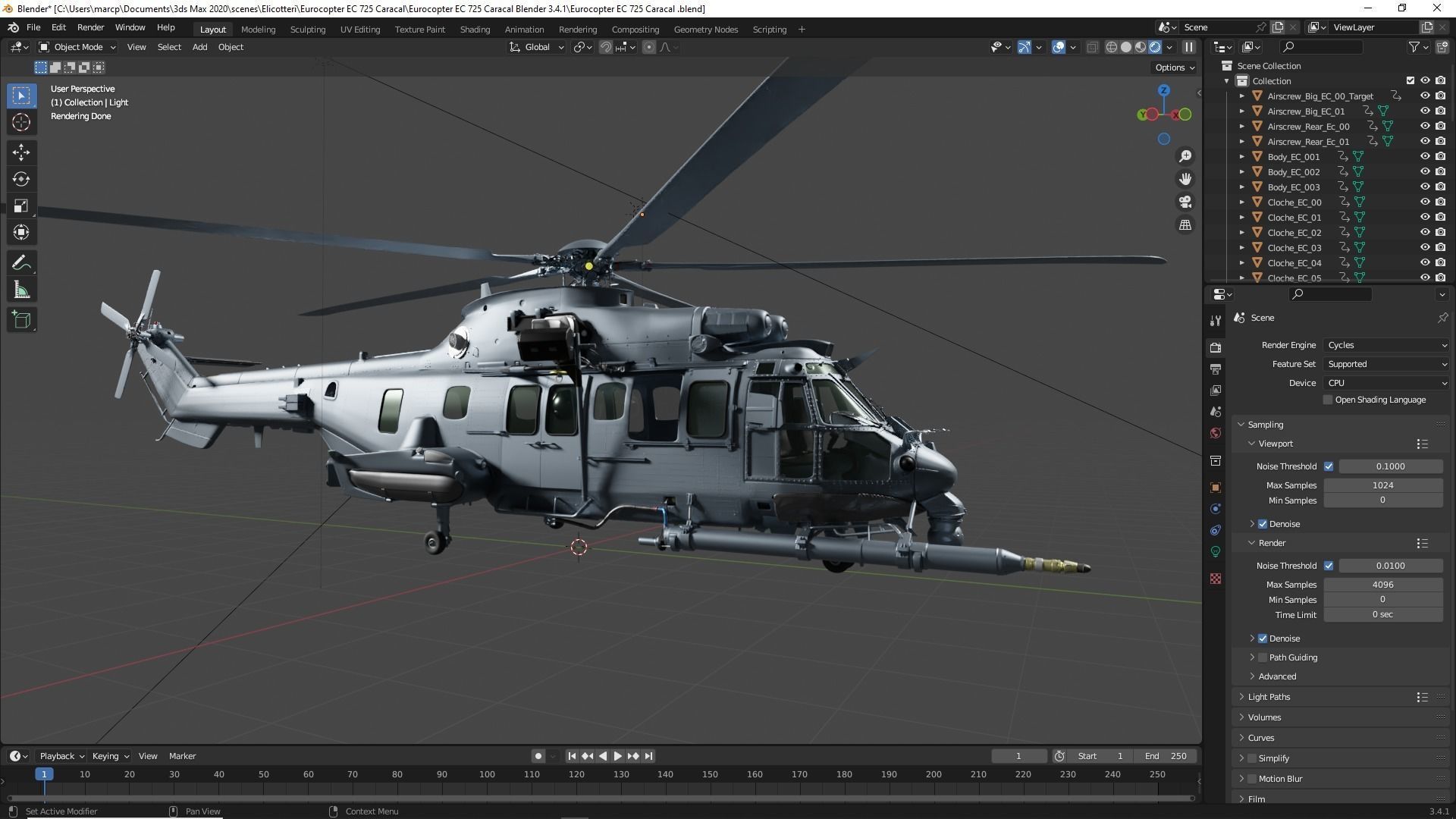Switch to the Shading workspace tab
The width and height of the screenshot is (1456, 819).
(x=475, y=30)
